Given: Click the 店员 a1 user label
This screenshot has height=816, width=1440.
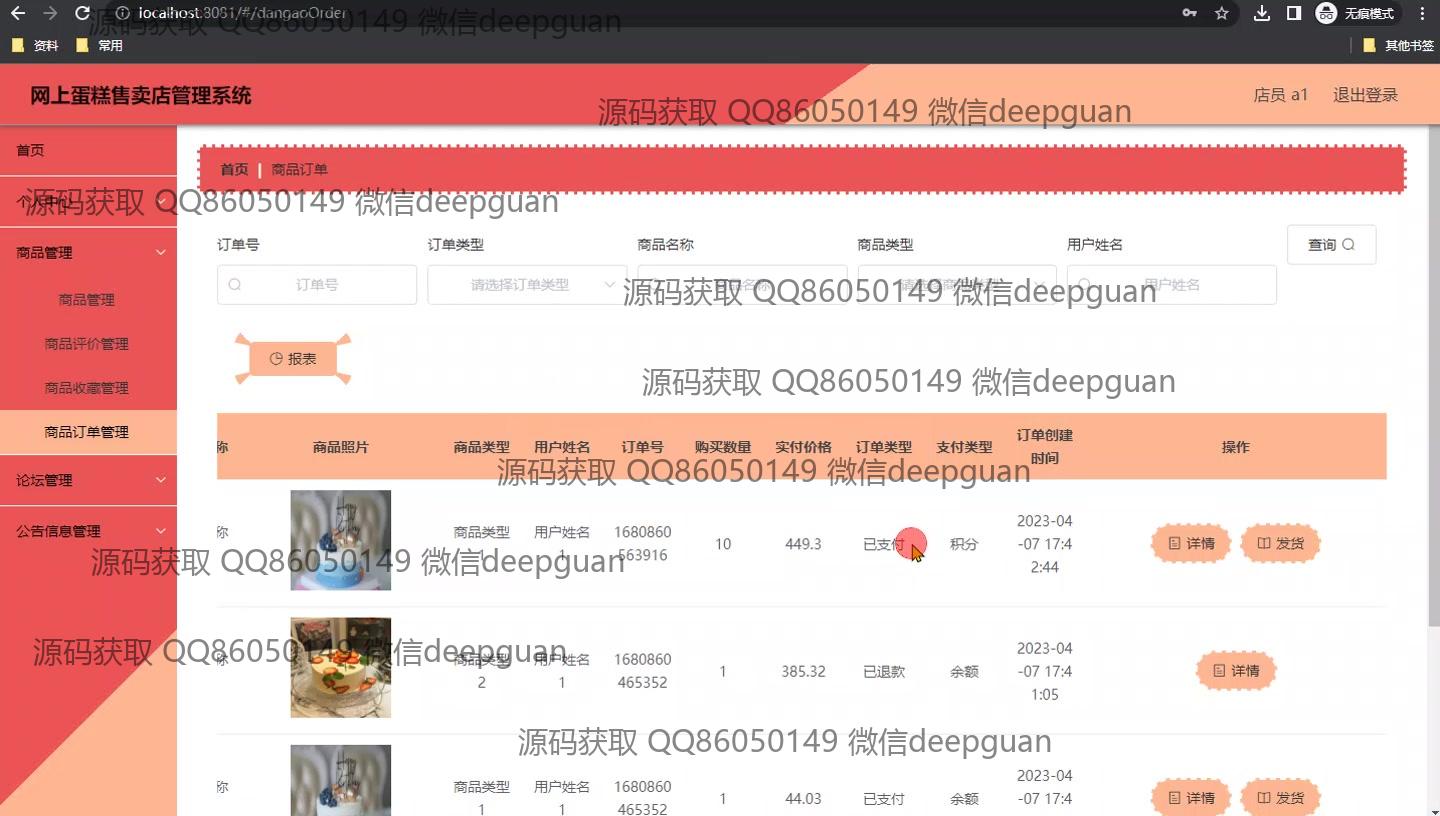Looking at the screenshot, I should [1280, 95].
